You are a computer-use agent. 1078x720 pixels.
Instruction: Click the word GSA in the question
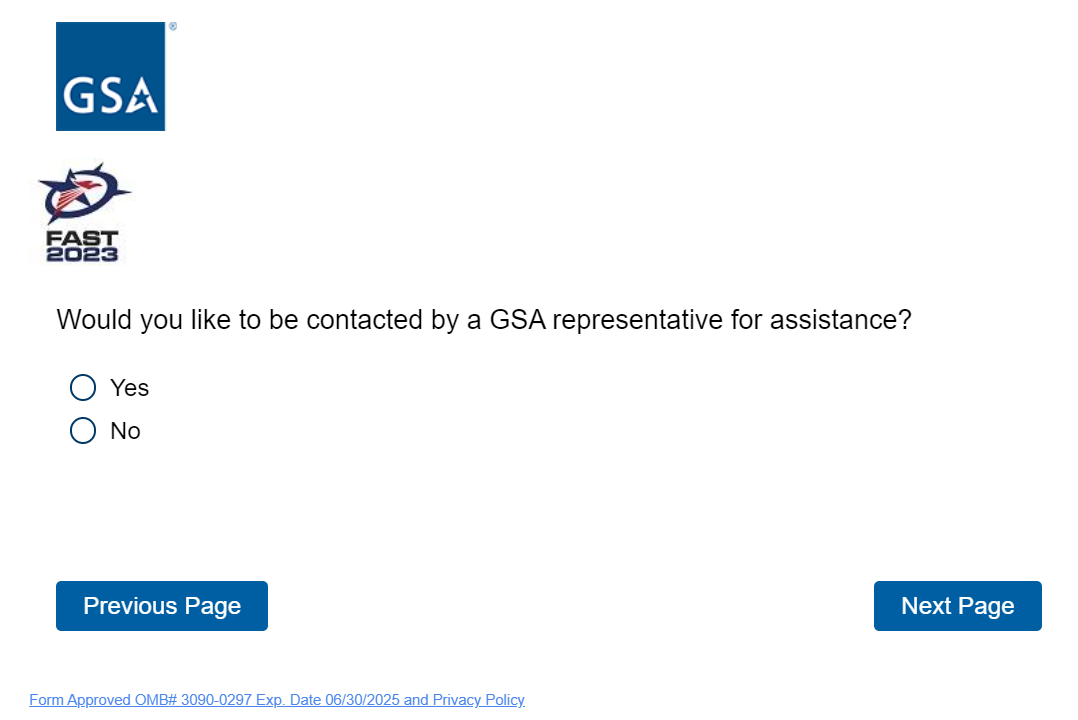517,320
